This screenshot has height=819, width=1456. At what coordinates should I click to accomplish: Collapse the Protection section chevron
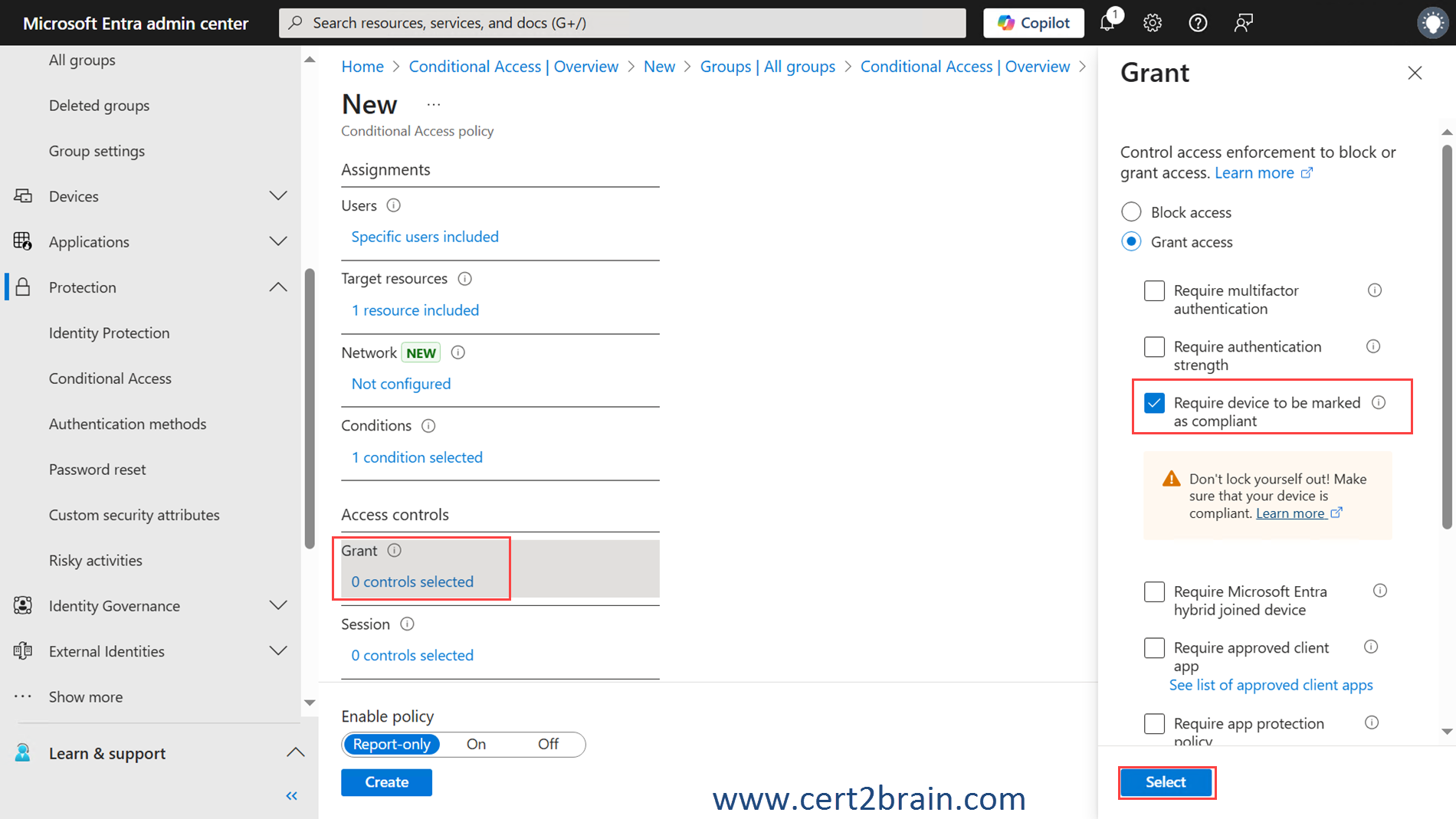(278, 287)
